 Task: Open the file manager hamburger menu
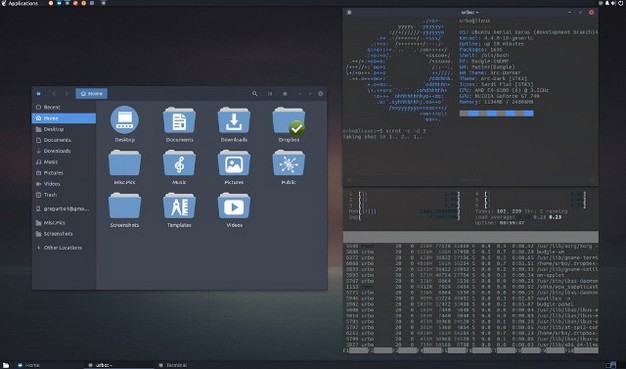click(x=285, y=93)
